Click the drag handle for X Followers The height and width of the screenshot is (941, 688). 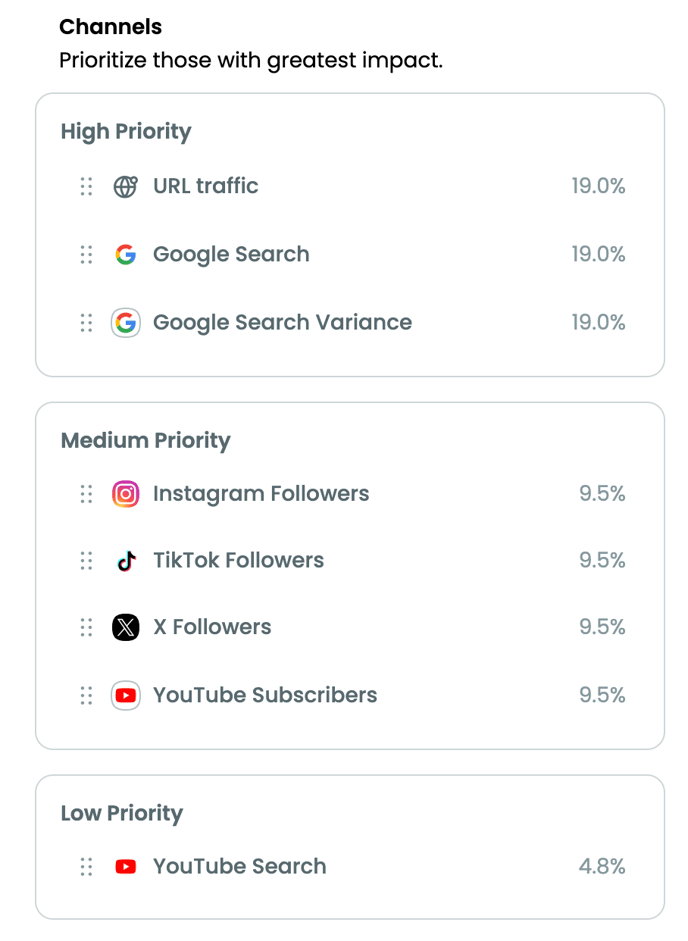[86, 628]
